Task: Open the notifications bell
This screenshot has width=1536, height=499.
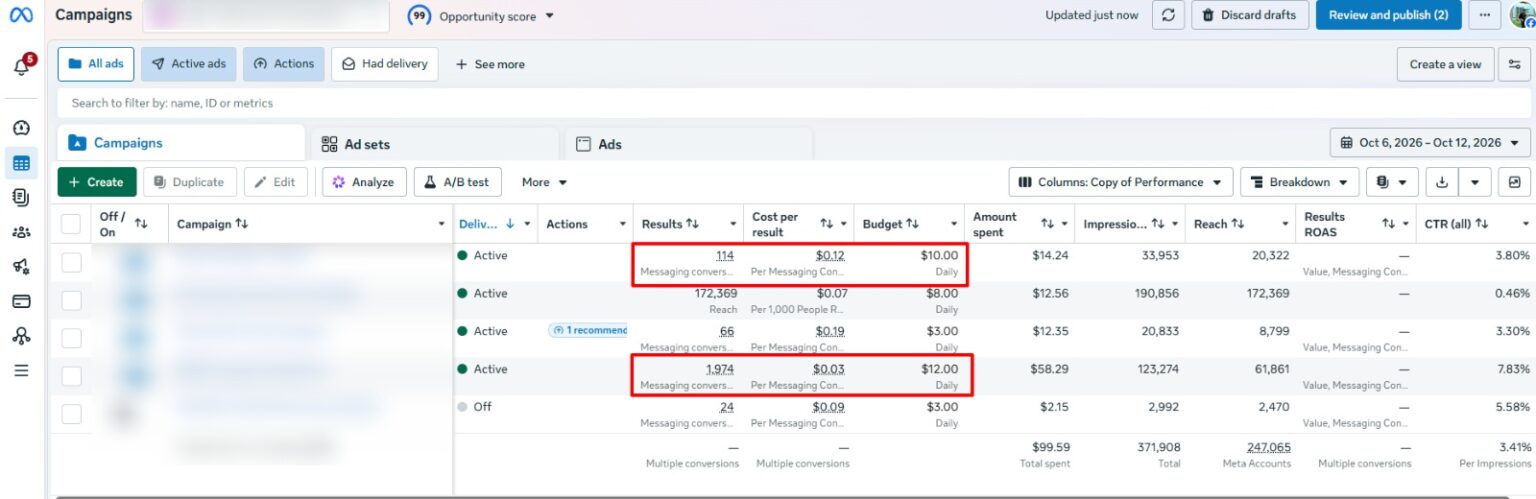Action: (21, 66)
